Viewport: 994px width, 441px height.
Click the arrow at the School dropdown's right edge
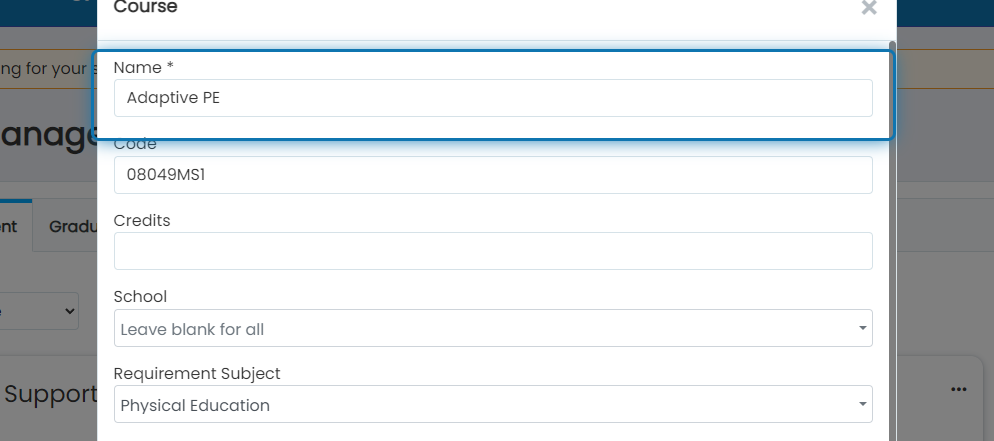click(x=862, y=328)
